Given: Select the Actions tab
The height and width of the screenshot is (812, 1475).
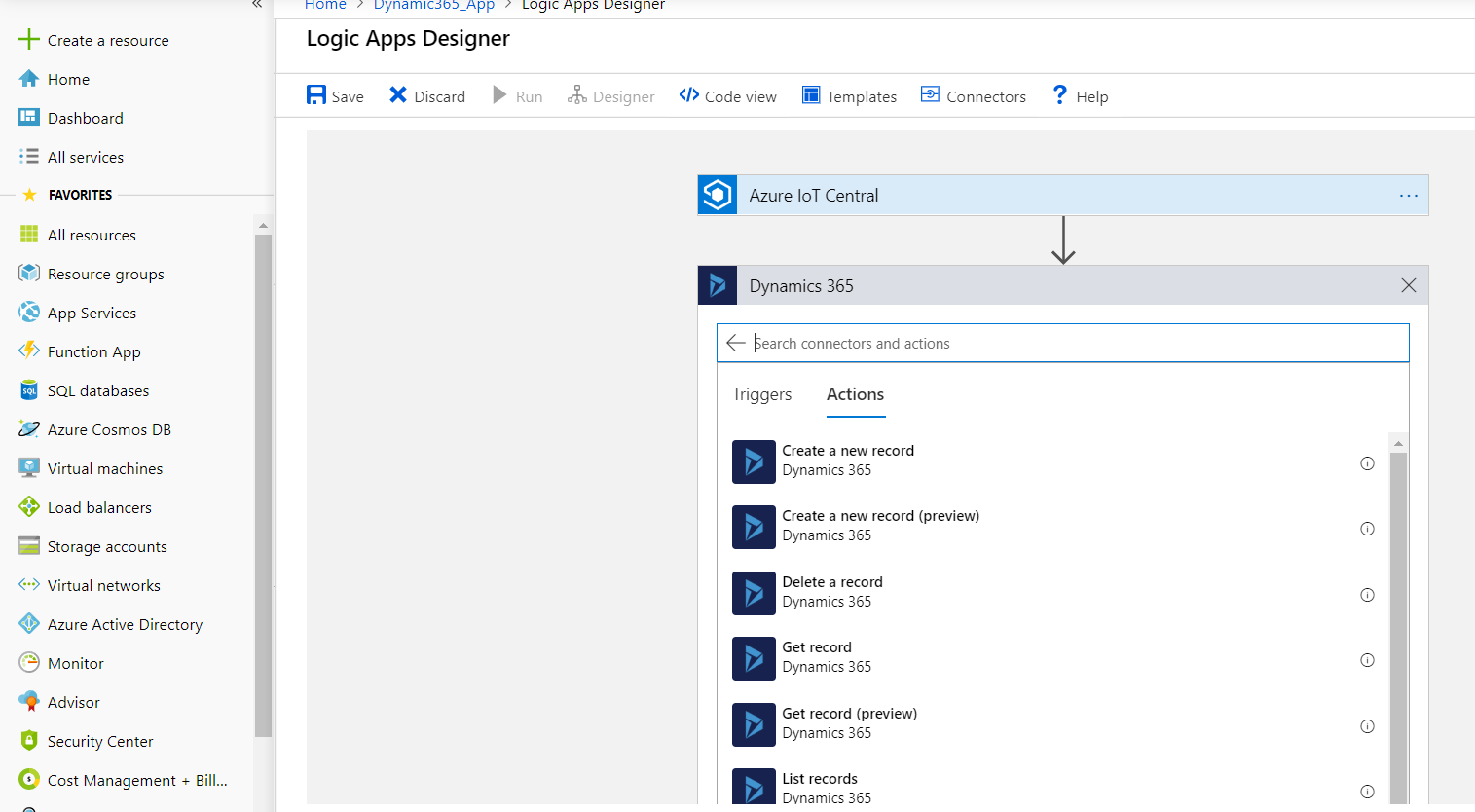Looking at the screenshot, I should click(855, 394).
